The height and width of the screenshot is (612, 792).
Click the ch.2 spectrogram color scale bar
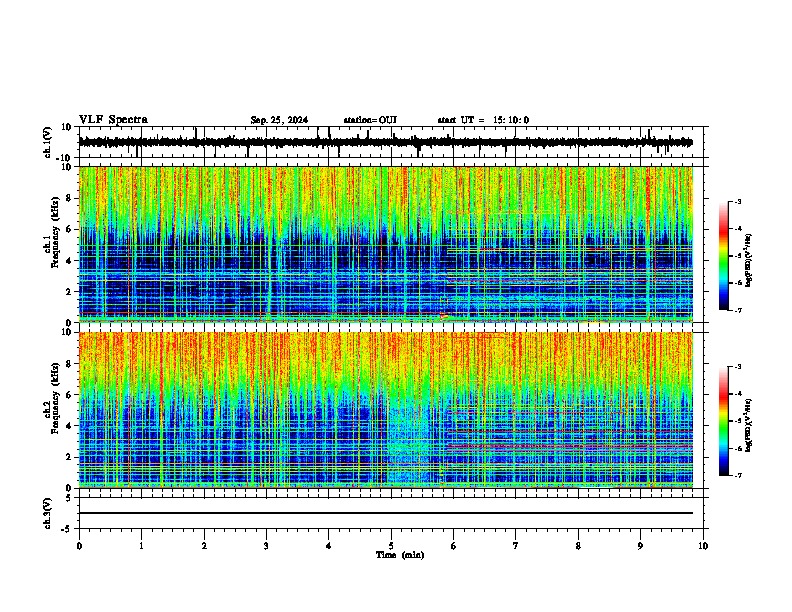pyautogui.click(x=723, y=421)
